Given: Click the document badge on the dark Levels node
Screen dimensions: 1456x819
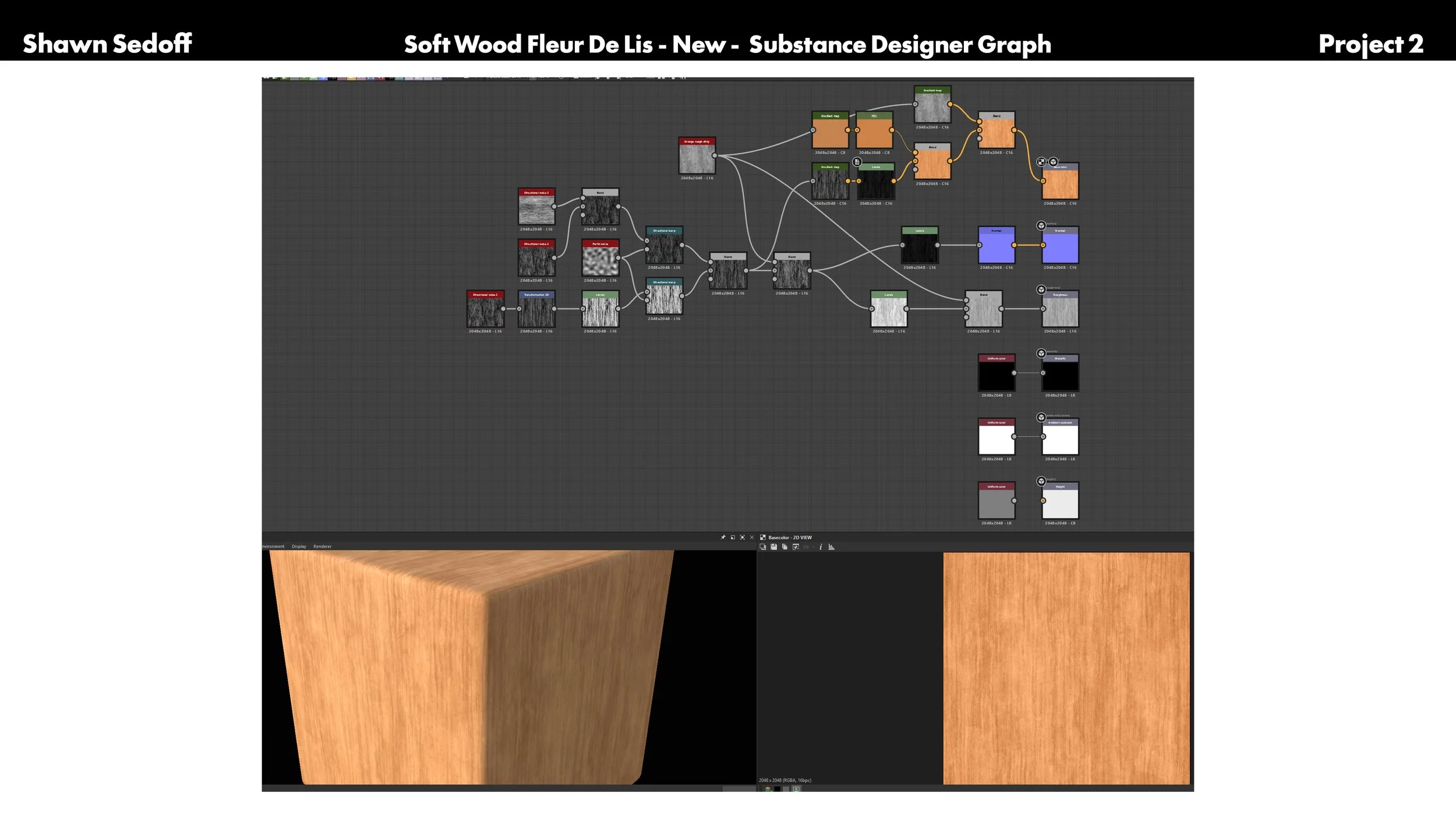Looking at the screenshot, I should (857, 162).
